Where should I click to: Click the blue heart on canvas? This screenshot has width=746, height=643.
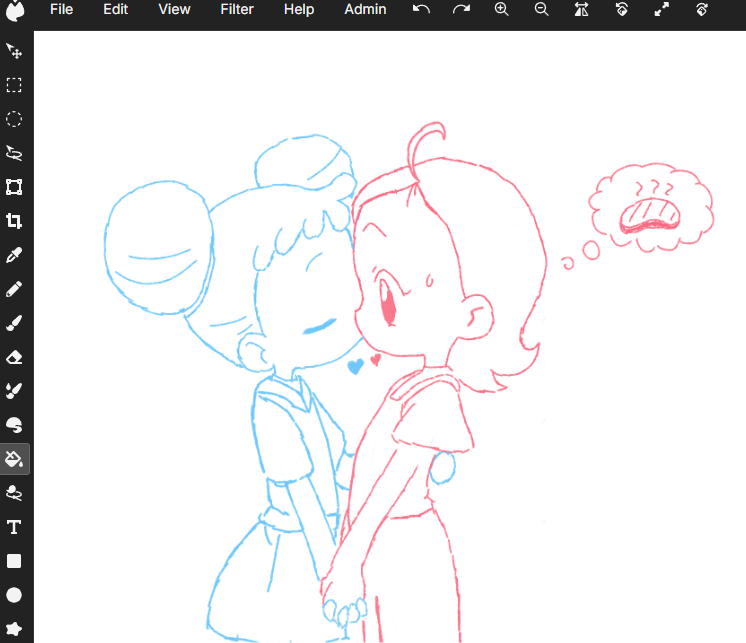(355, 366)
